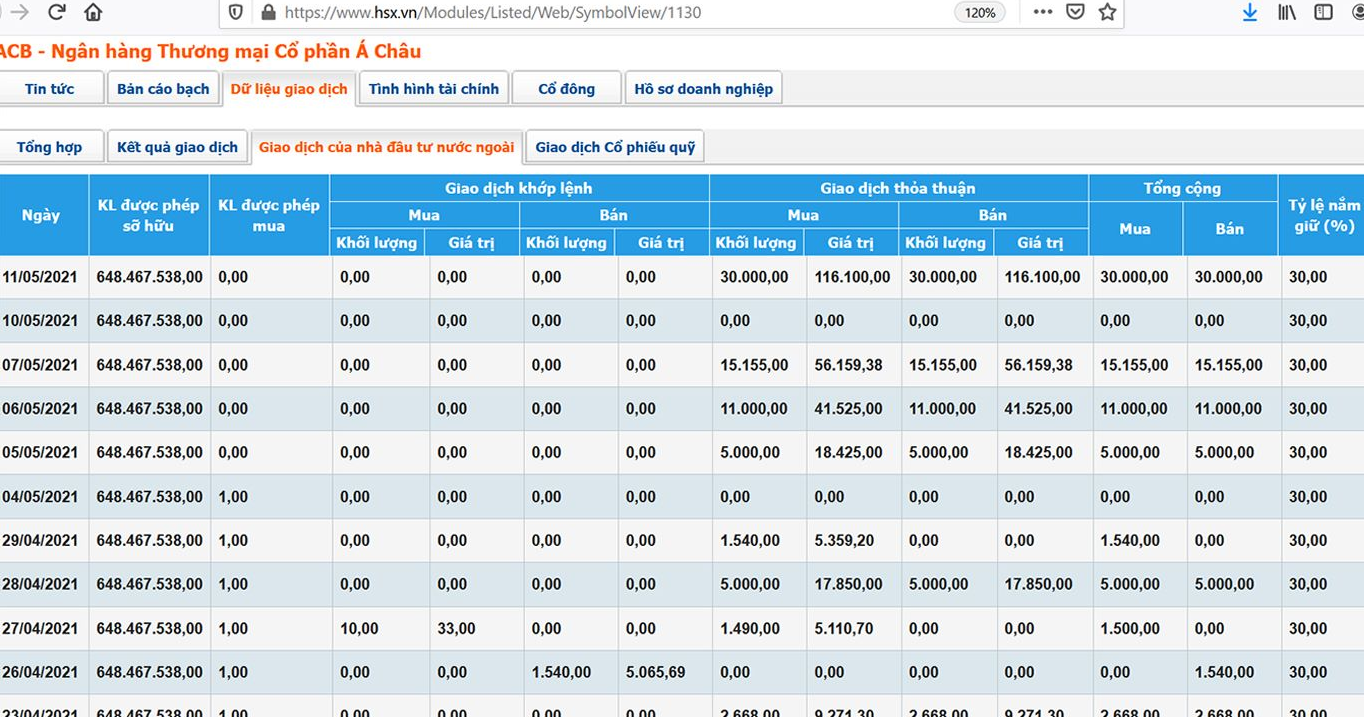Click the 120% zoom level badge
Viewport: 1364px width, 717px height.
(x=980, y=12)
